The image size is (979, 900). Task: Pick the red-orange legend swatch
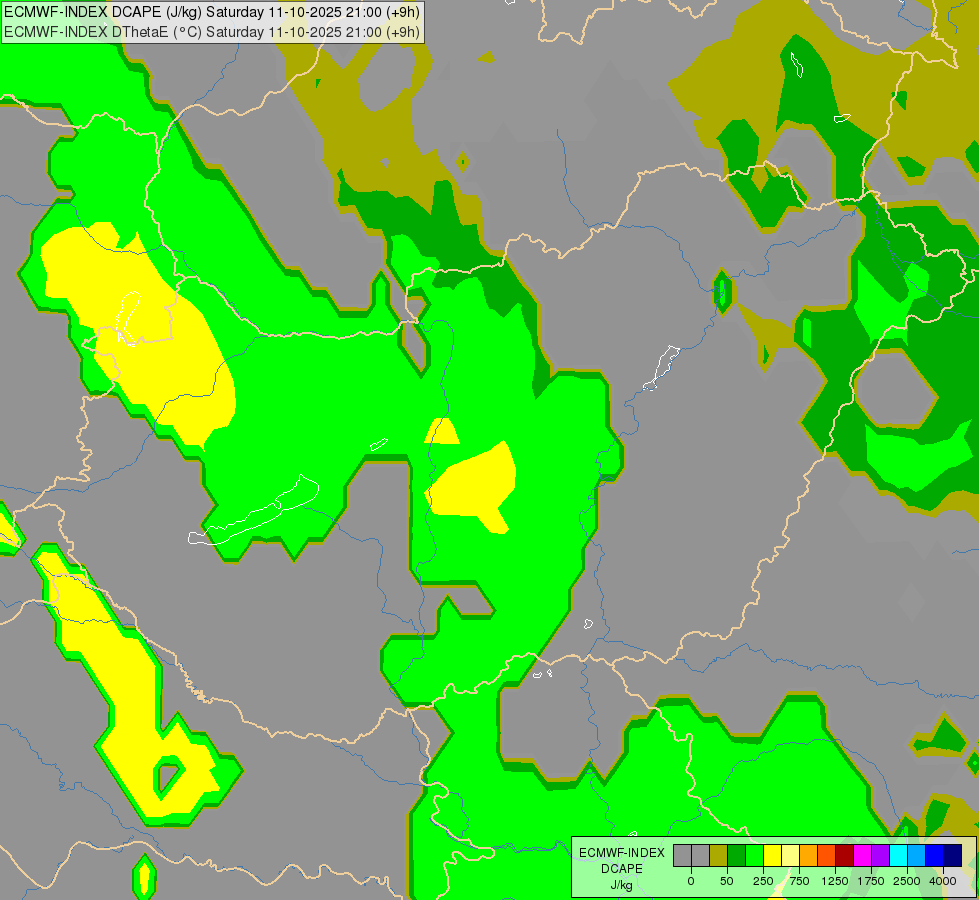click(x=827, y=855)
